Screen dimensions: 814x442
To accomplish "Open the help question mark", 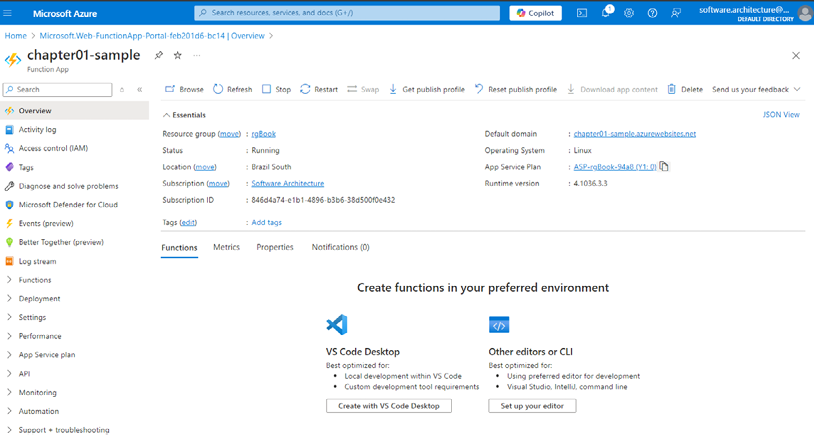I will pyautogui.click(x=652, y=13).
